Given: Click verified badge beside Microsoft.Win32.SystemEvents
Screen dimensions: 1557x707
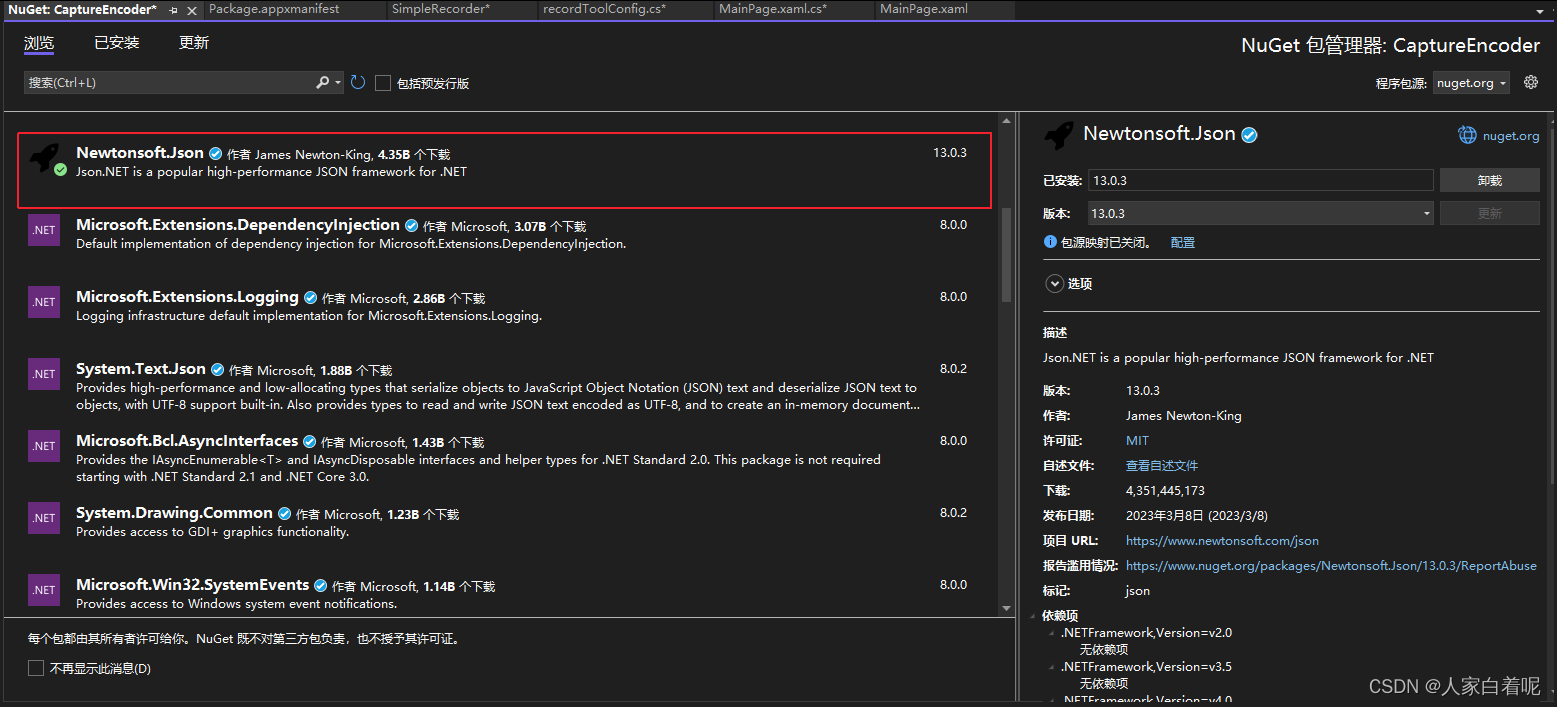Looking at the screenshot, I should pos(320,586).
